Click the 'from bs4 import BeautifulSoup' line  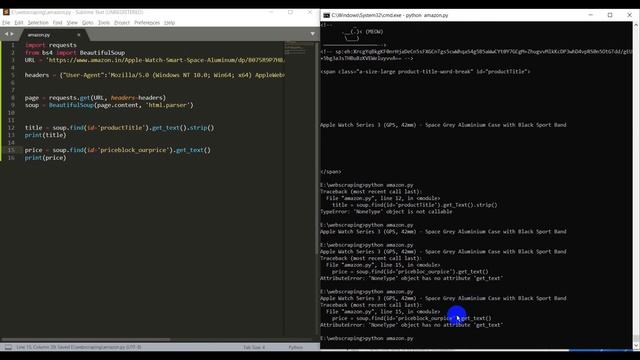point(75,53)
